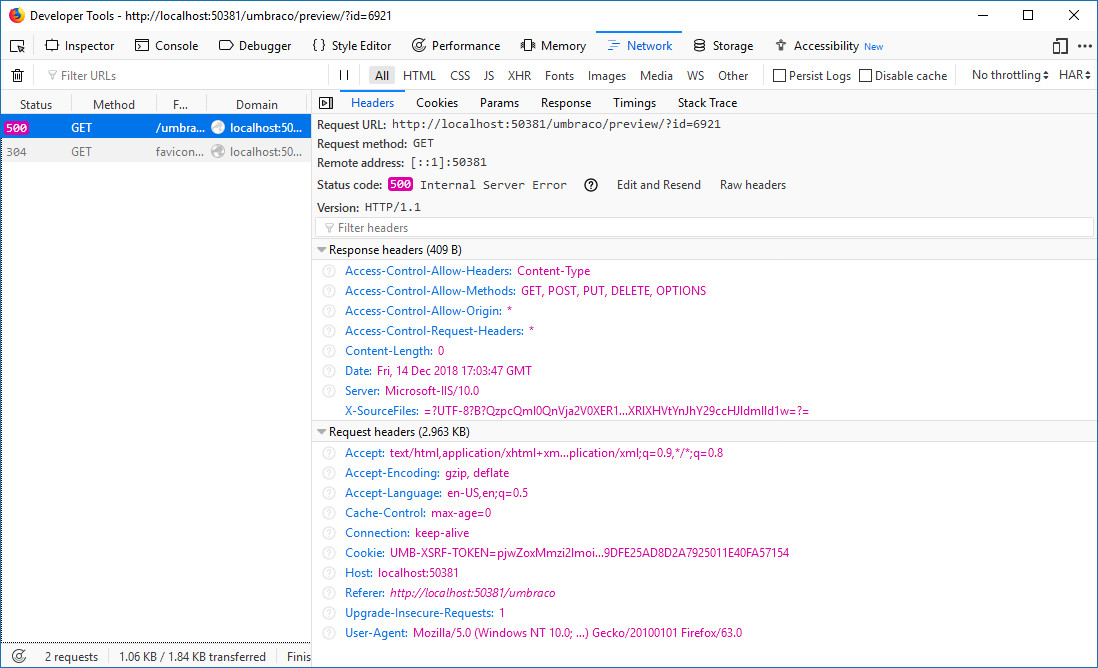
Task: Learn more icon beside Server header
Action: (328, 391)
